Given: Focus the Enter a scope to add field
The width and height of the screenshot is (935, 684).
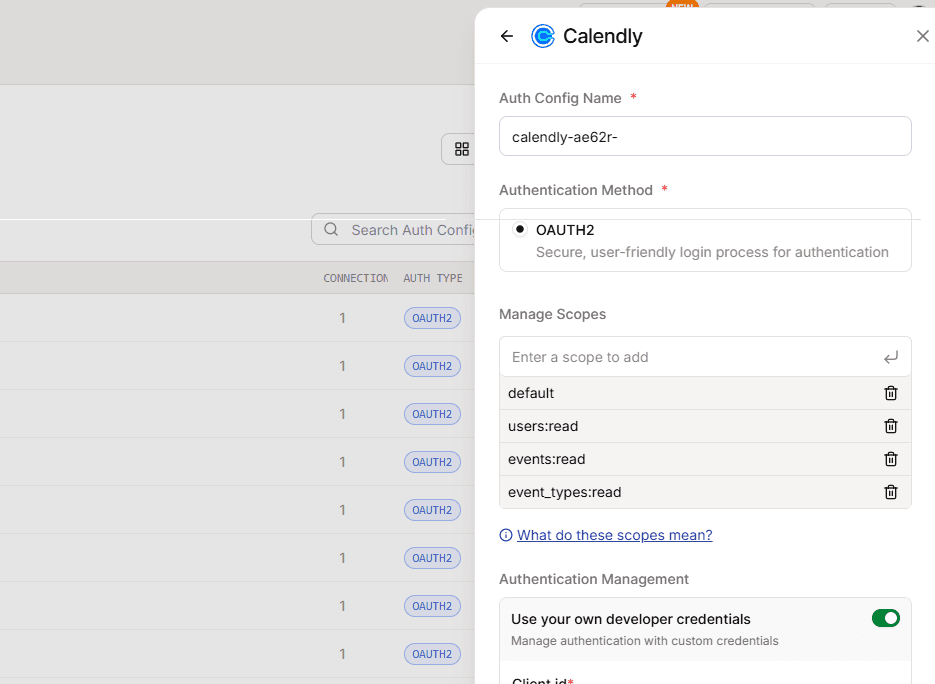Looking at the screenshot, I should [690, 357].
